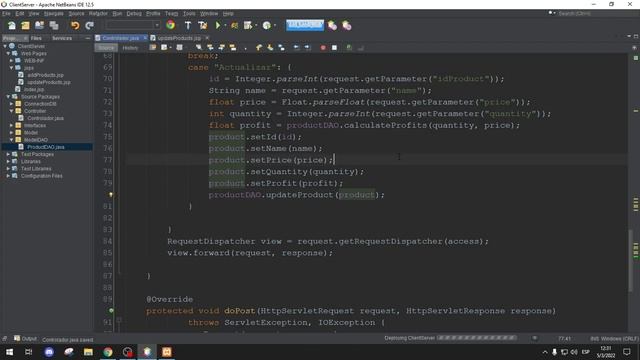Close the updateProducts.jsp tab
Image resolution: width=640 pixels, height=360 pixels.
click(x=207, y=38)
